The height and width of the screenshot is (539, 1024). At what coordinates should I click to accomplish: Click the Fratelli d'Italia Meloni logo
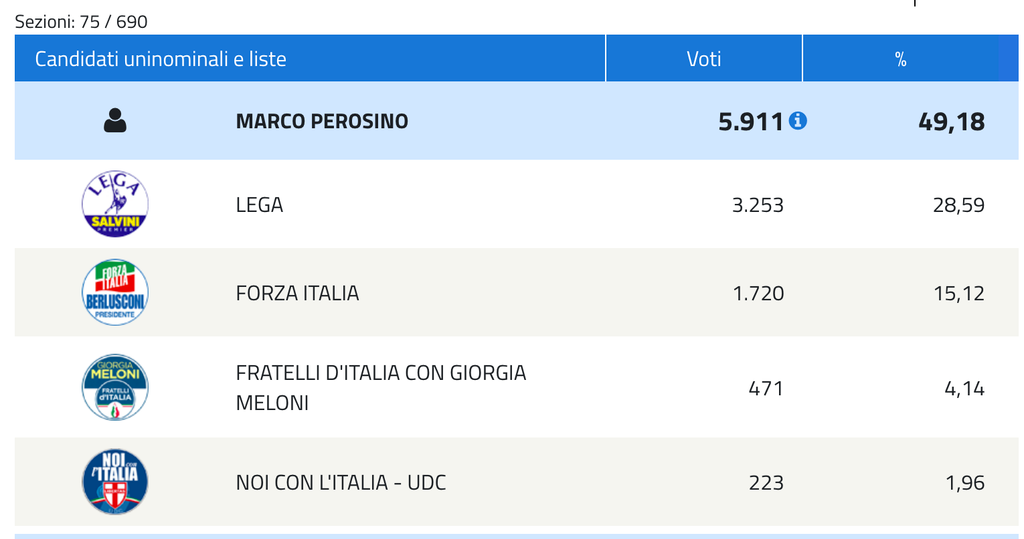[x=115, y=387]
